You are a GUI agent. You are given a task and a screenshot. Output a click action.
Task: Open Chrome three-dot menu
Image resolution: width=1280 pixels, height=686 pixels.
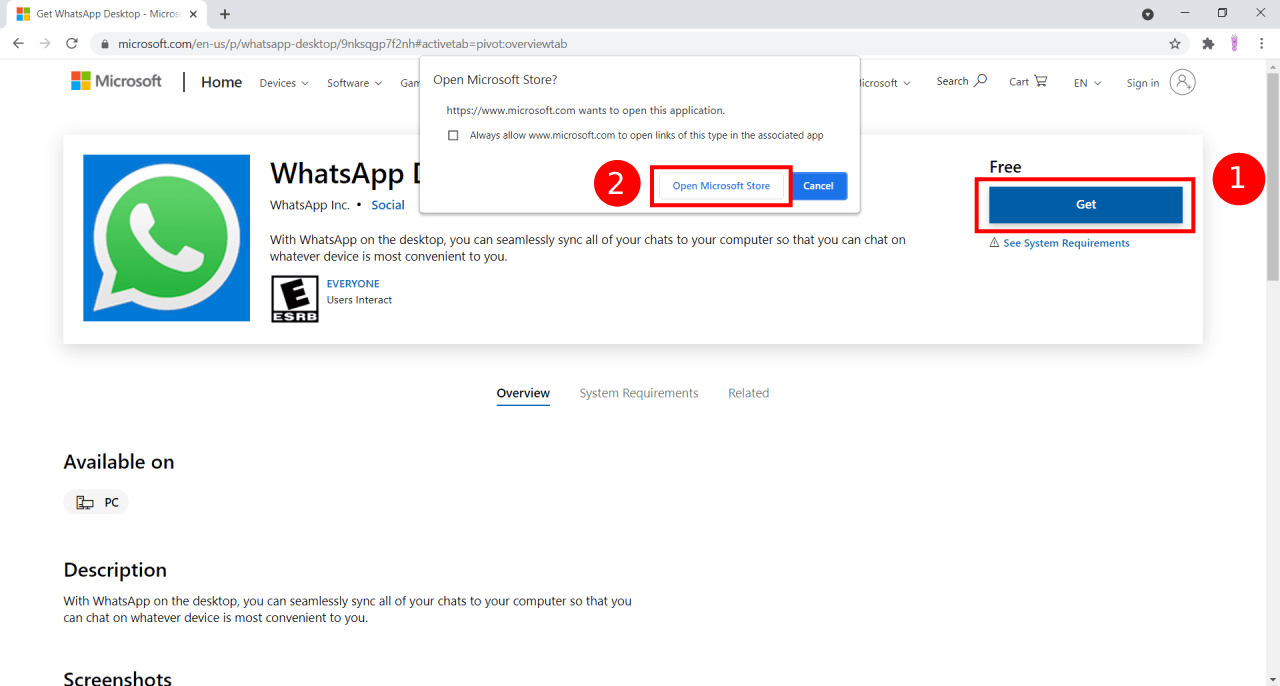[x=1261, y=44]
